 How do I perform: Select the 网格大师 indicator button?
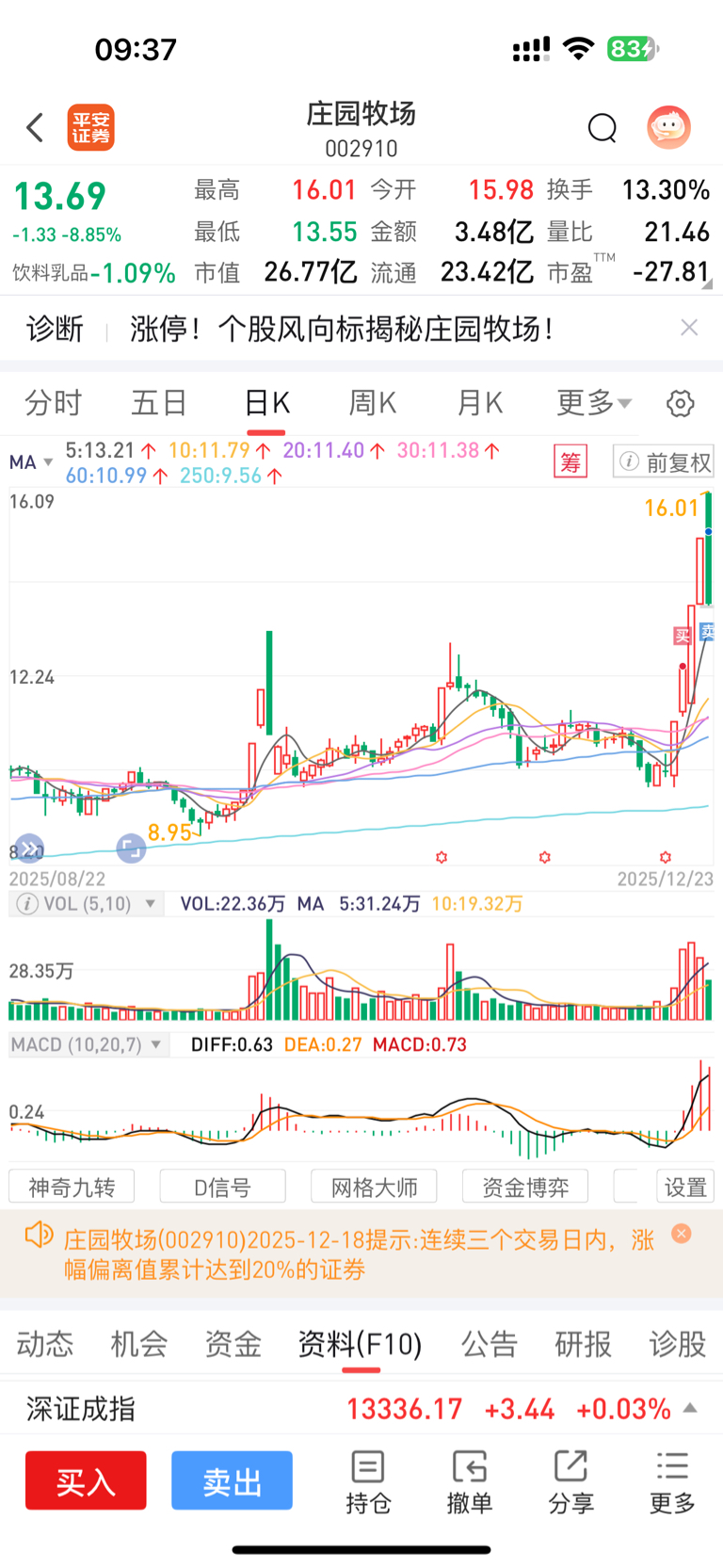coord(374,1187)
